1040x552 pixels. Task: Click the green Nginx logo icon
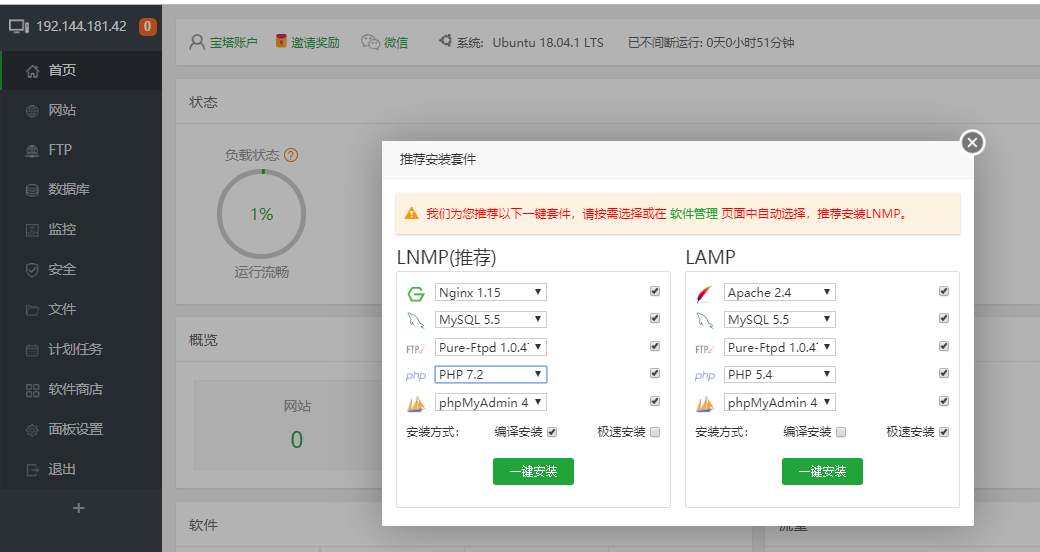pos(416,293)
